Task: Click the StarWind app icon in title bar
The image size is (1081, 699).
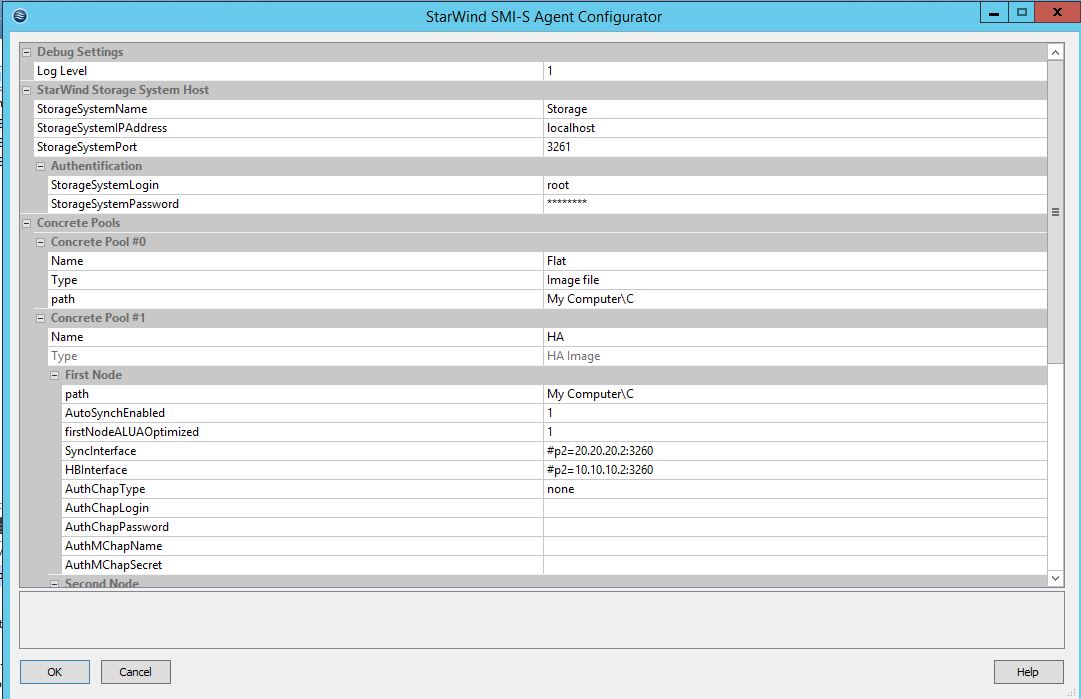Action: click(x=20, y=16)
